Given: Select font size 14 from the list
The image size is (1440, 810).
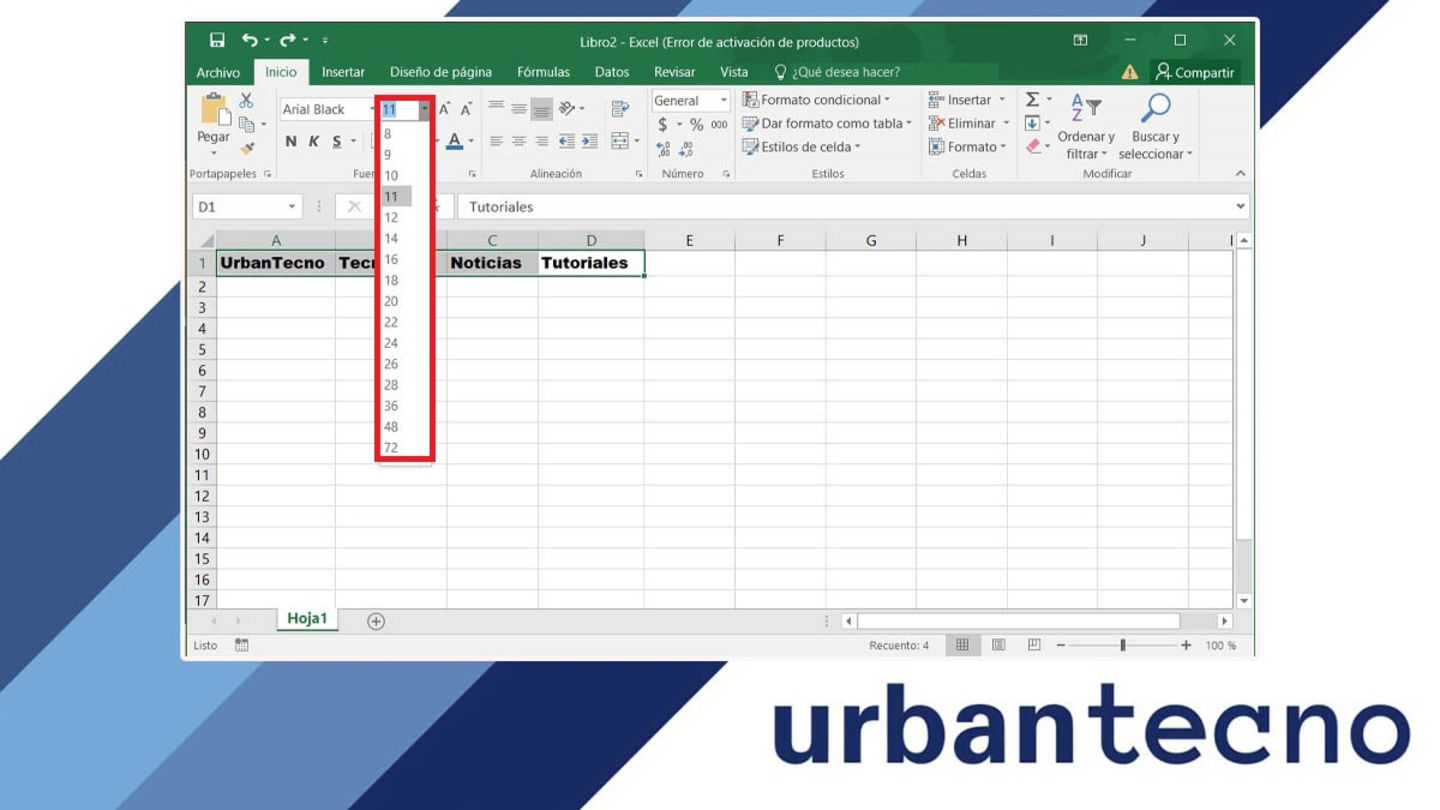Looking at the screenshot, I should pos(391,238).
